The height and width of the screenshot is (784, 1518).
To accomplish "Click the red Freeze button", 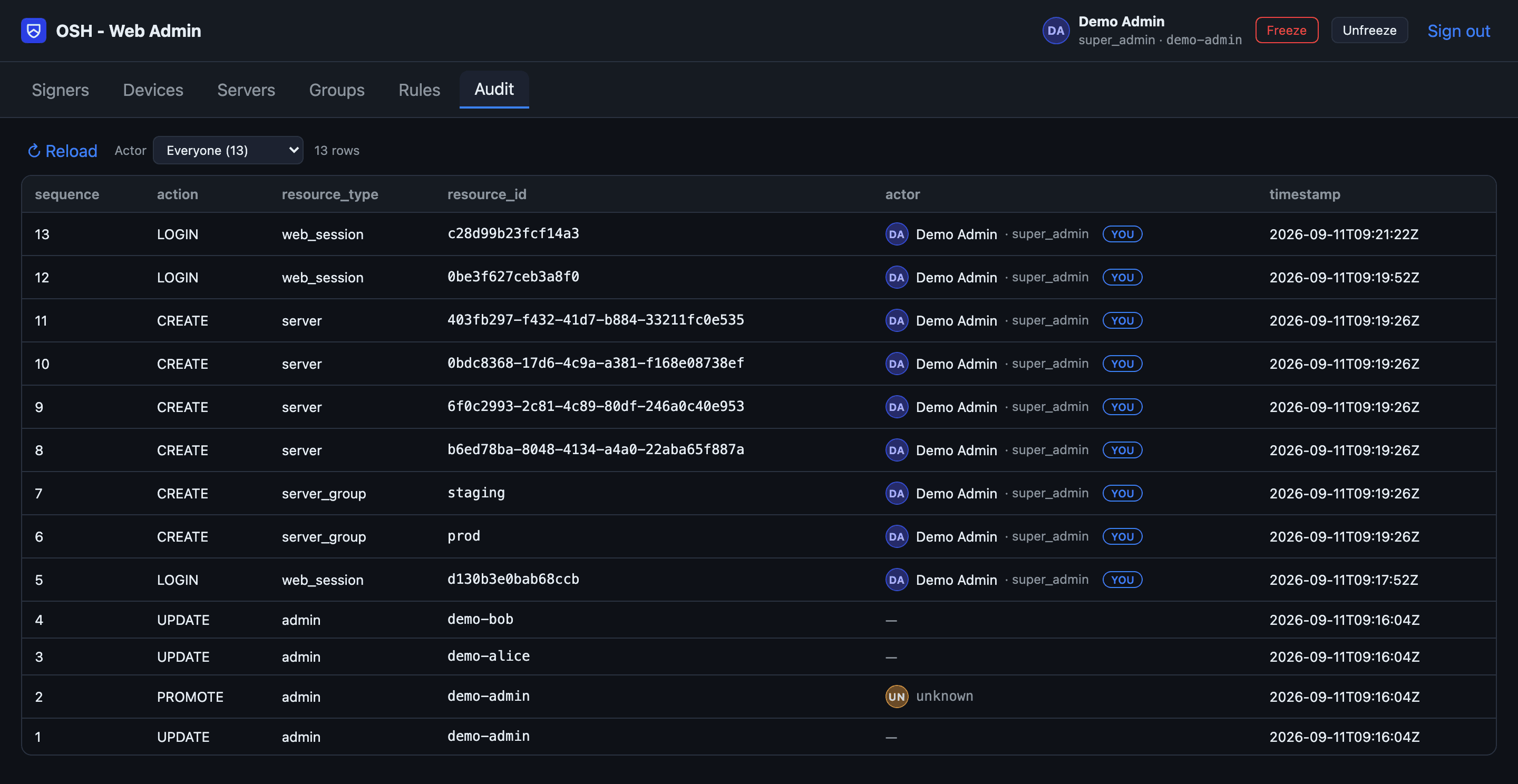I will click(1287, 30).
